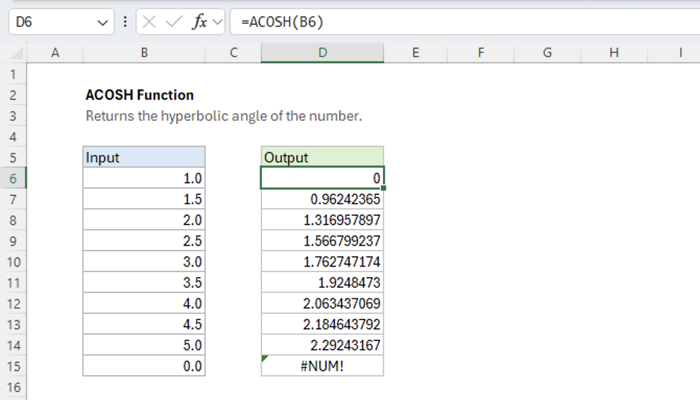Image resolution: width=700 pixels, height=400 pixels.
Task: Click the 'Returns the hyperbolic angle' description text
Action: pyautogui.click(x=224, y=116)
